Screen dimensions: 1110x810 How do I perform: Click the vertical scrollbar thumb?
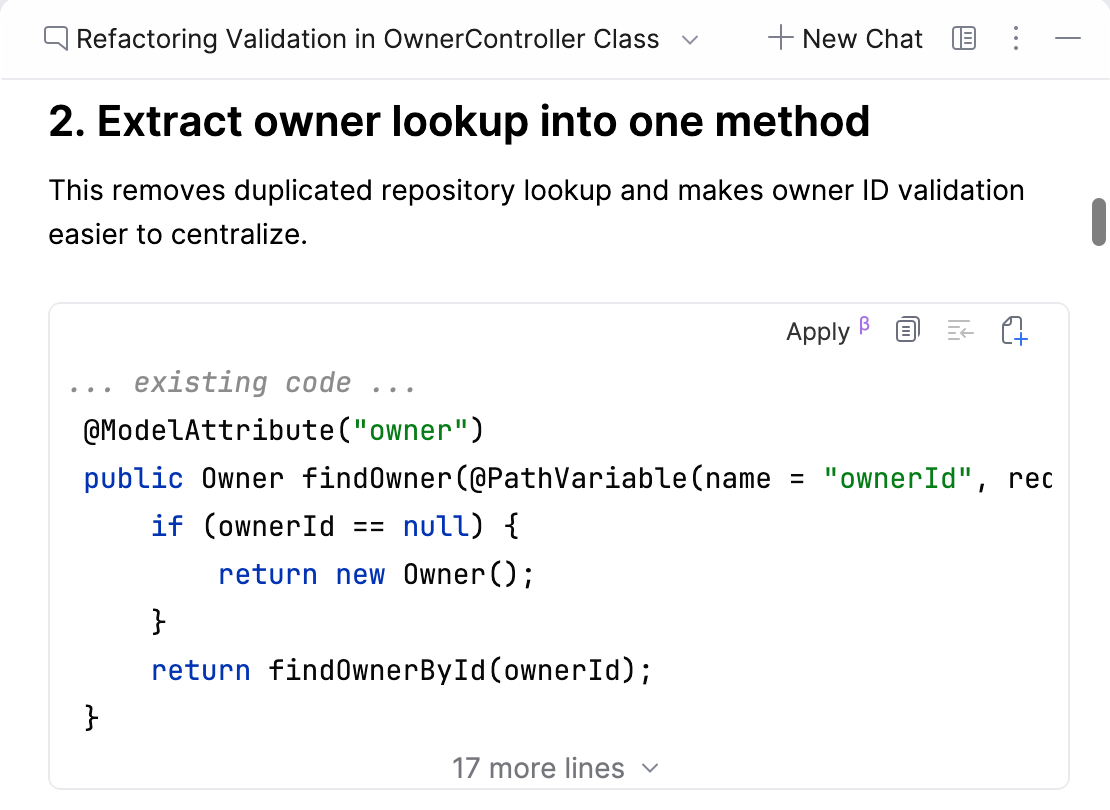point(1099,222)
